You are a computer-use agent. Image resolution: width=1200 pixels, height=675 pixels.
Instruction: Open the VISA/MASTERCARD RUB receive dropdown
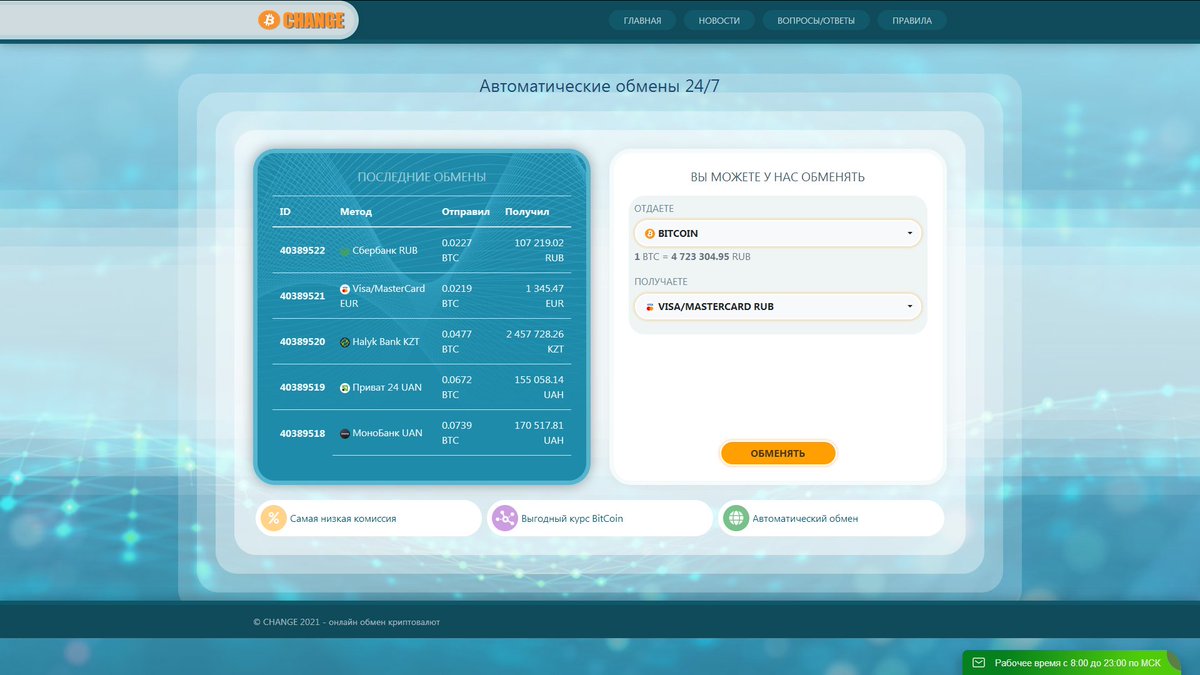(x=778, y=307)
